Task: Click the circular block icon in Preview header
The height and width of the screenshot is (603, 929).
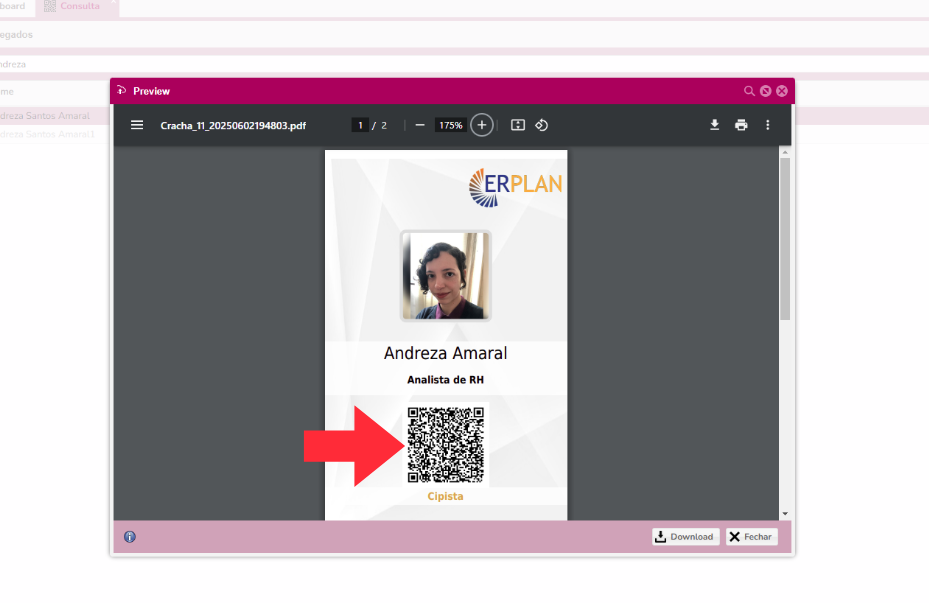Action: (765, 91)
